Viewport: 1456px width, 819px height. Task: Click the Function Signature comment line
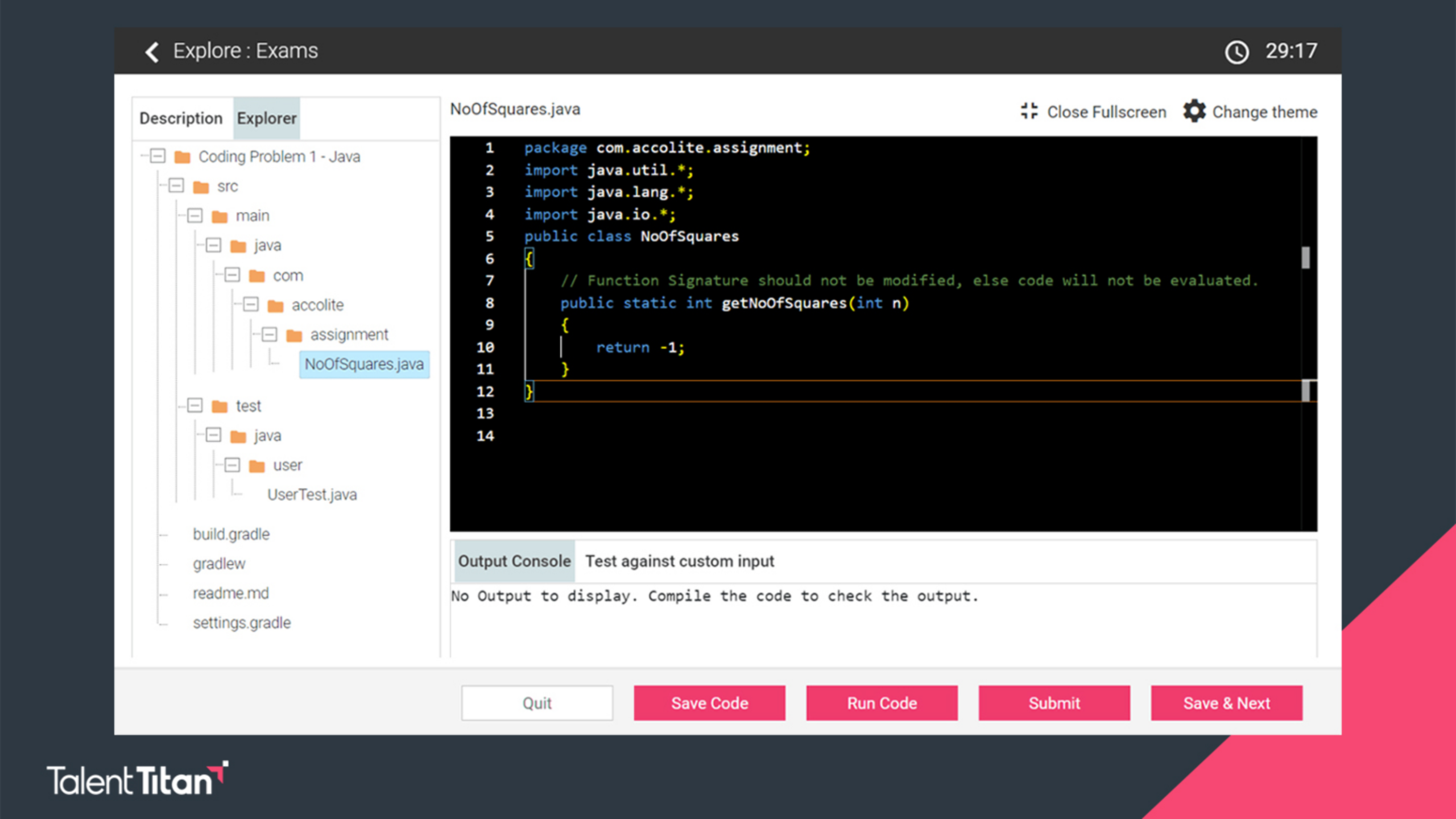909,281
